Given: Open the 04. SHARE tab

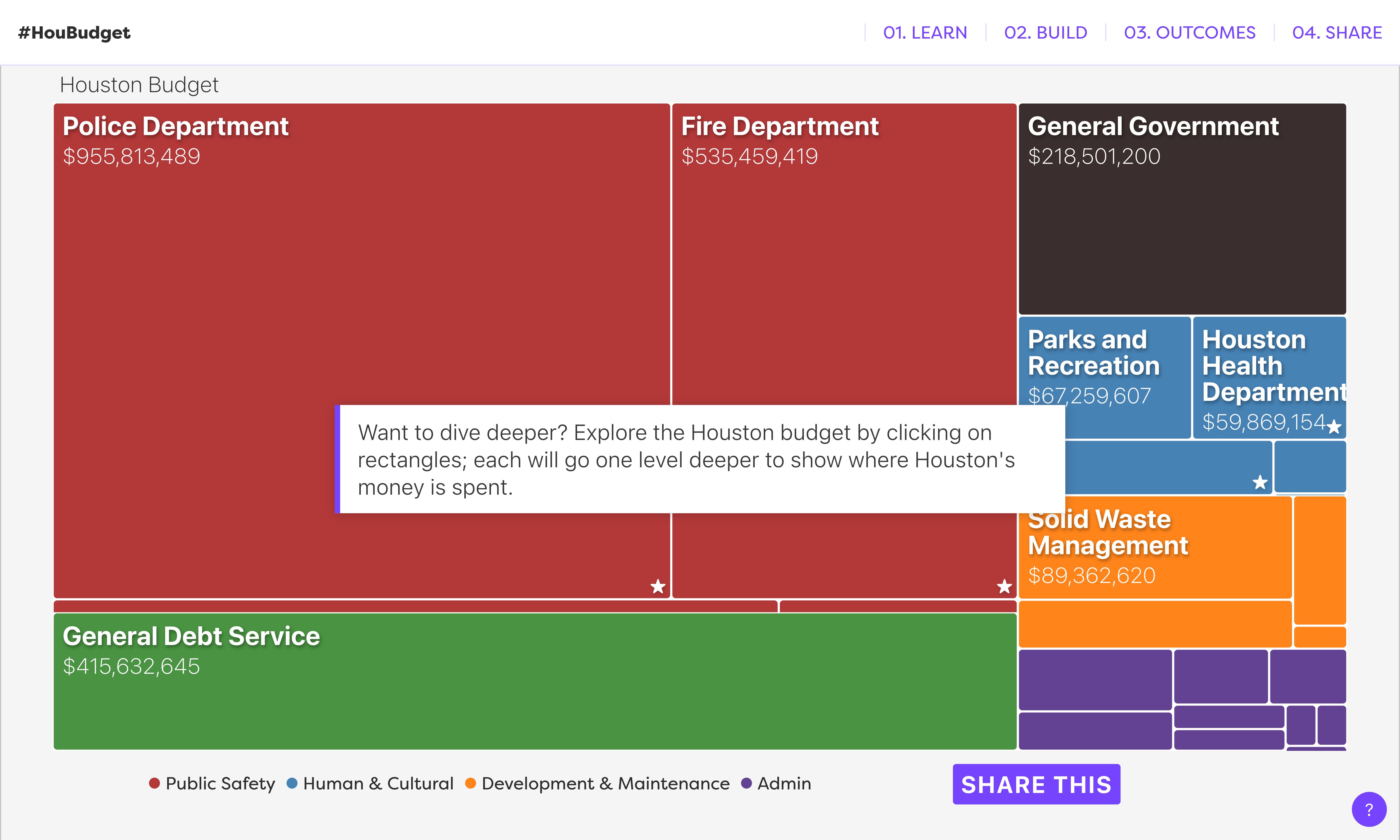Looking at the screenshot, I should pyautogui.click(x=1337, y=33).
